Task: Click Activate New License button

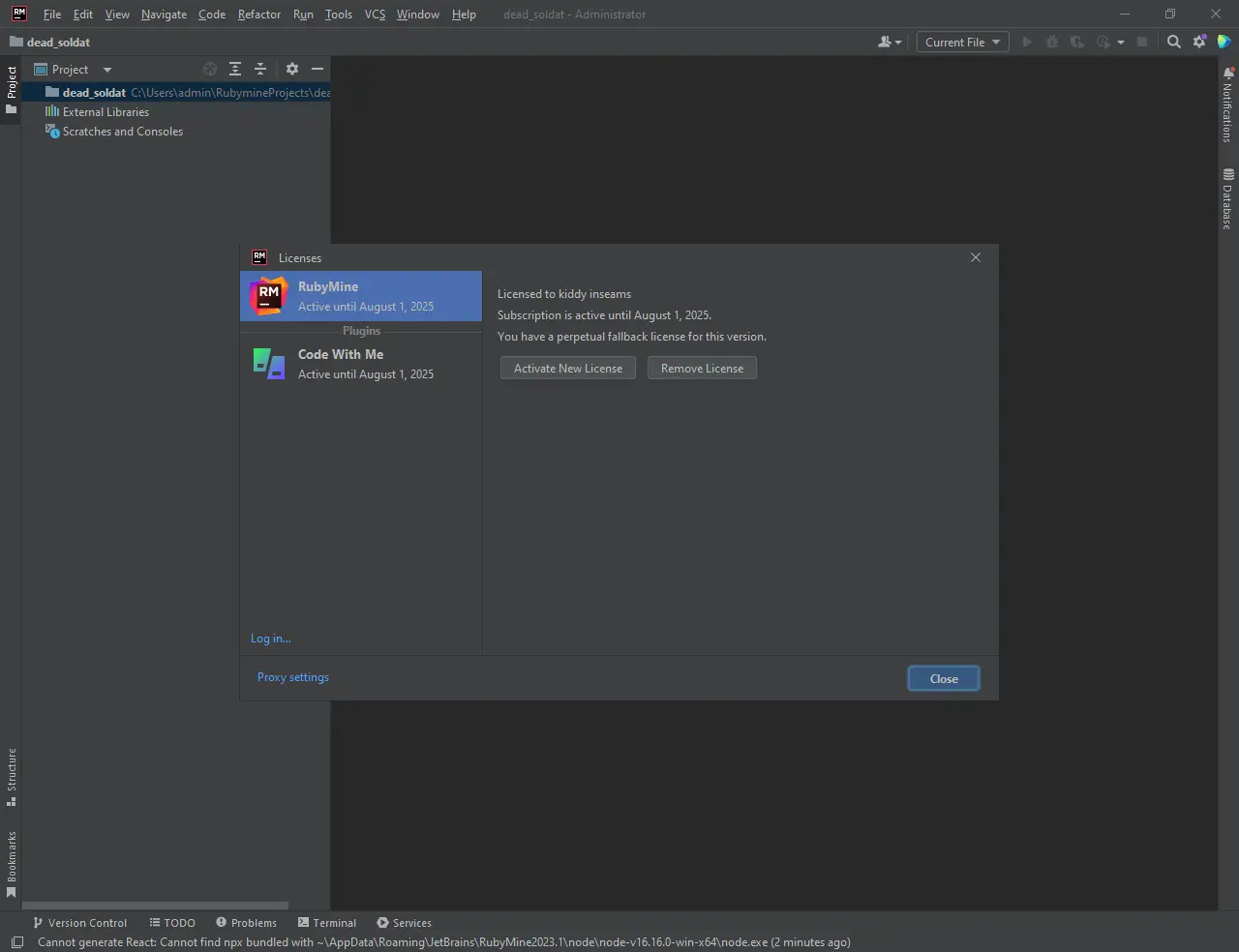Action: pyautogui.click(x=568, y=368)
